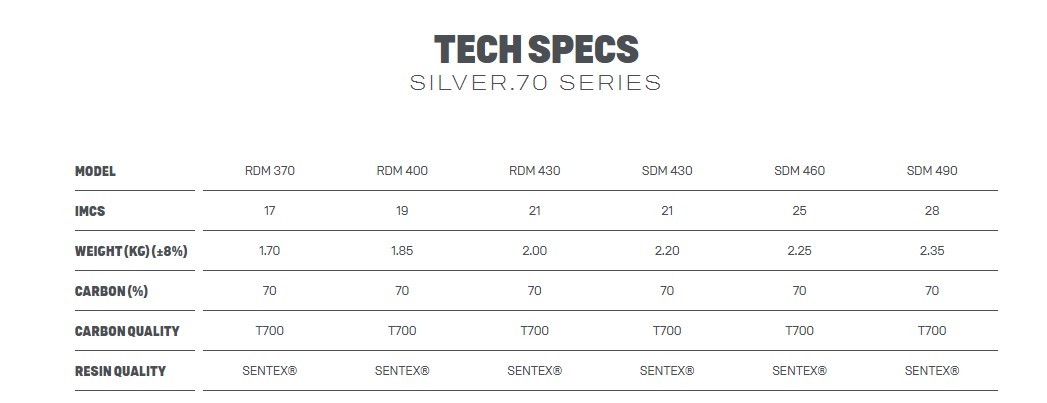Click the TECH SPECS heading
The width and height of the screenshot is (1047, 403).
[535, 48]
